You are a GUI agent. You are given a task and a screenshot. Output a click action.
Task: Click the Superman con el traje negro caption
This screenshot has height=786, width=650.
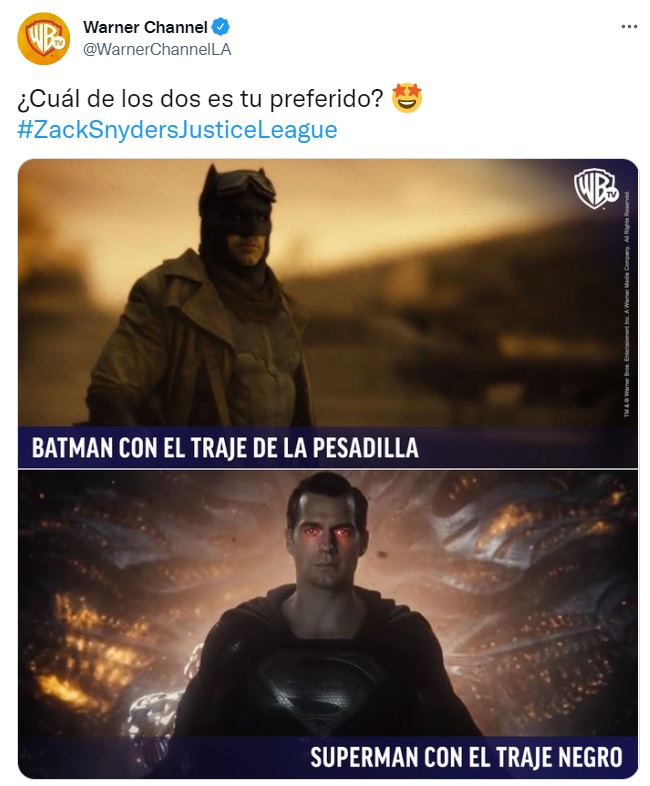pyautogui.click(x=466, y=757)
